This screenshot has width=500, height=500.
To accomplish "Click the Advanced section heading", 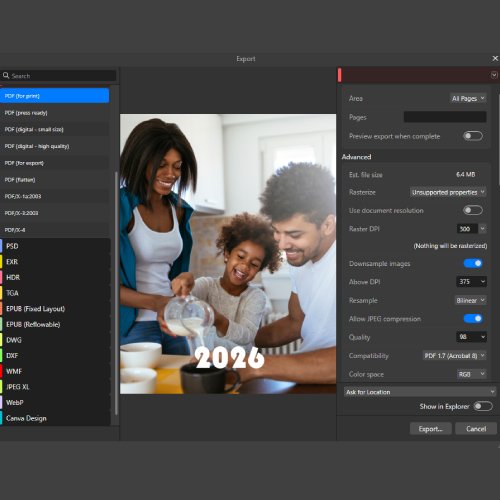I will point(356,157).
